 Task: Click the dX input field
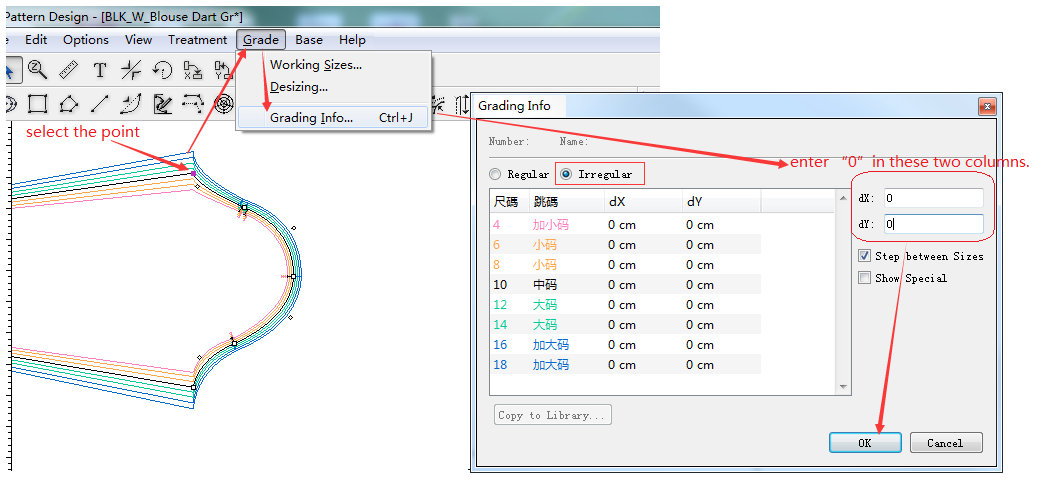(x=932, y=198)
